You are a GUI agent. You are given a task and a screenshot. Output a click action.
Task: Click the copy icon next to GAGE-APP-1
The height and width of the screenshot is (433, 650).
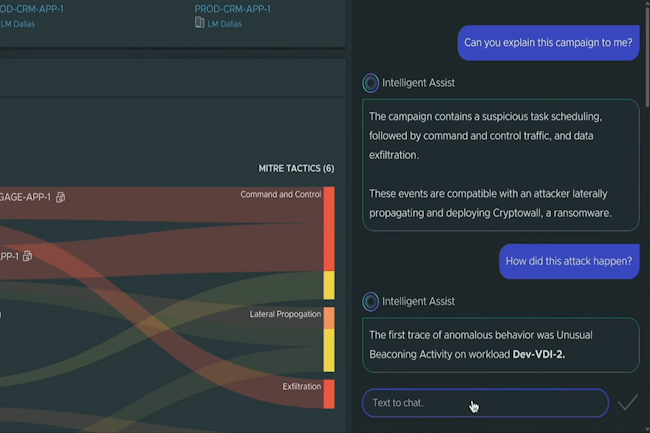tap(61, 198)
